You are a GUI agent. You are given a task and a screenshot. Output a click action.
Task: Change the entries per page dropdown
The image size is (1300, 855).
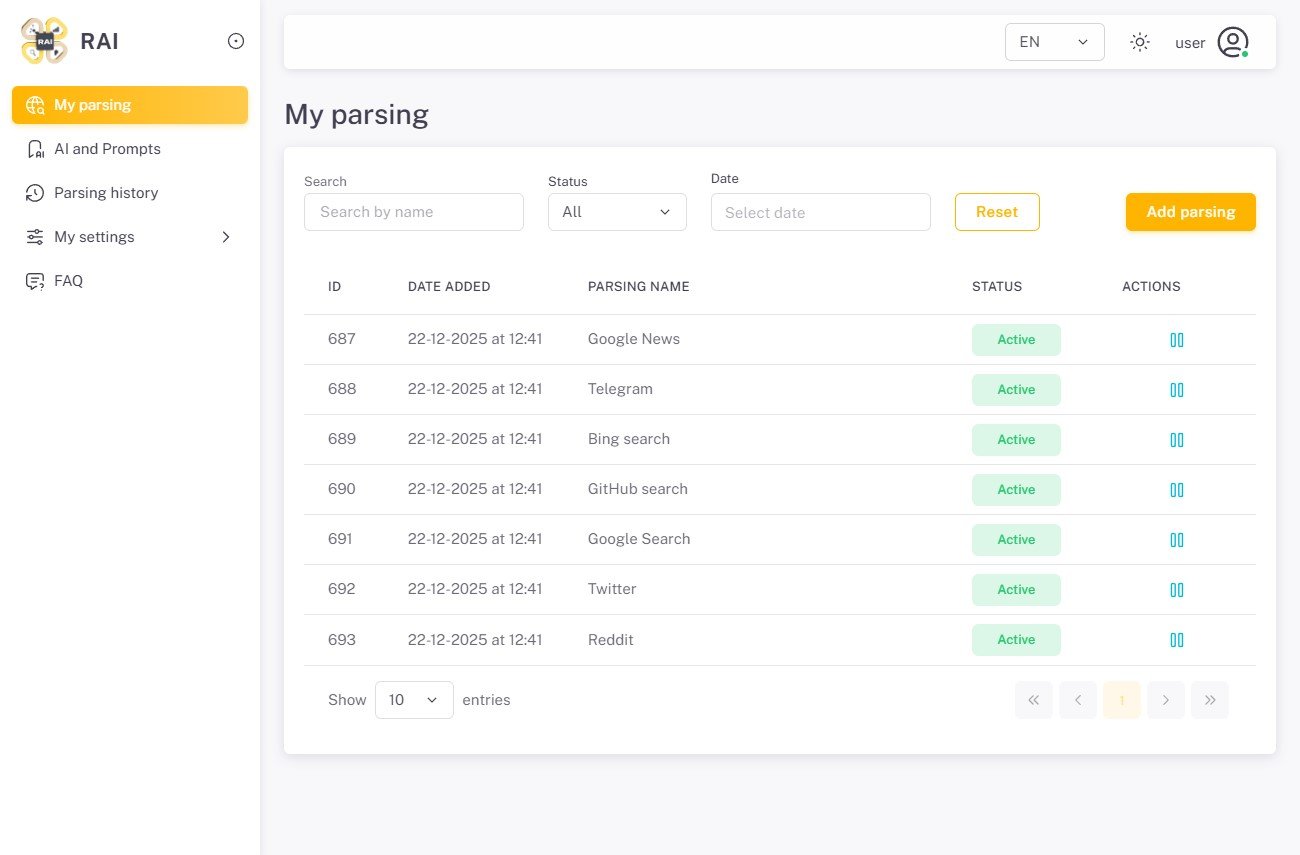tap(414, 700)
